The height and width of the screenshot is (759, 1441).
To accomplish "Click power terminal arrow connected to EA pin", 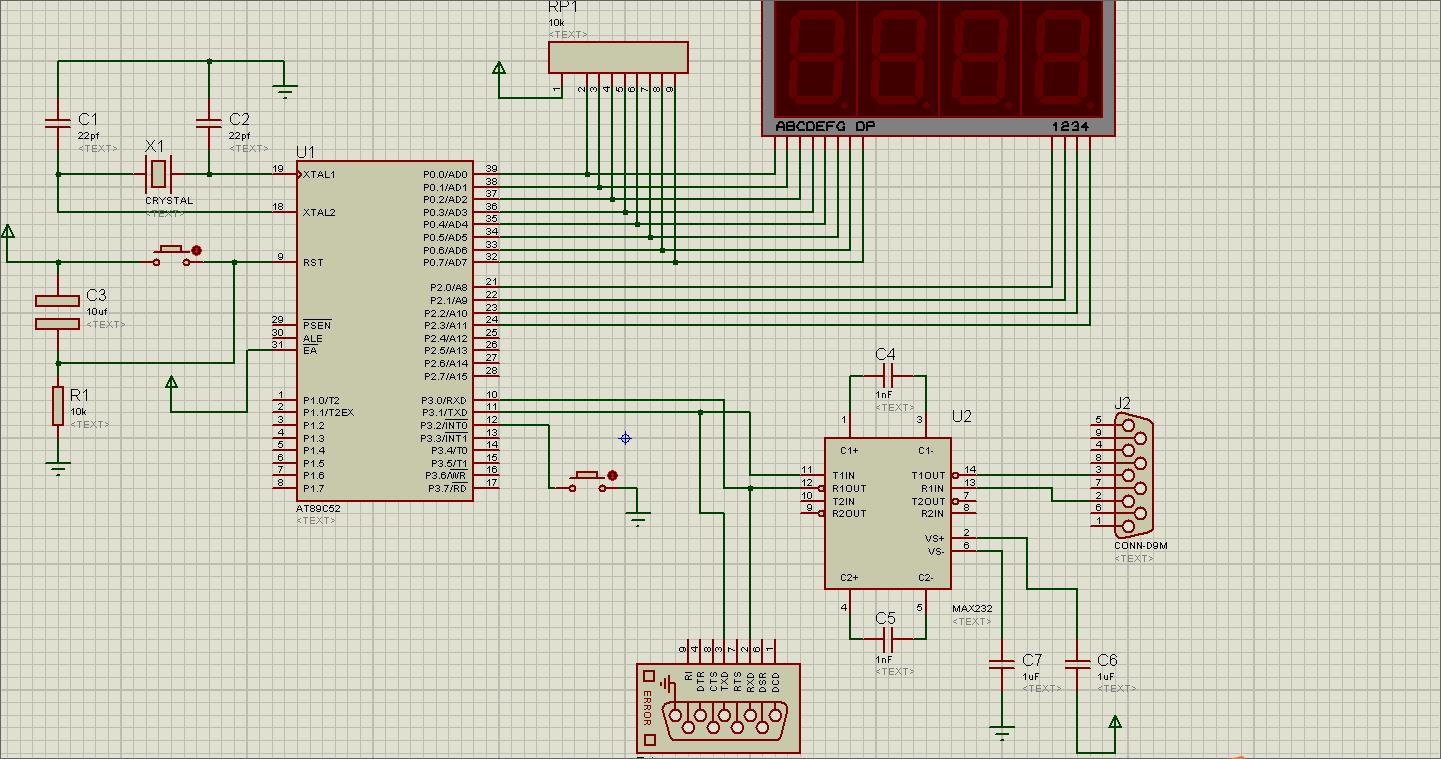I will tap(171, 382).
